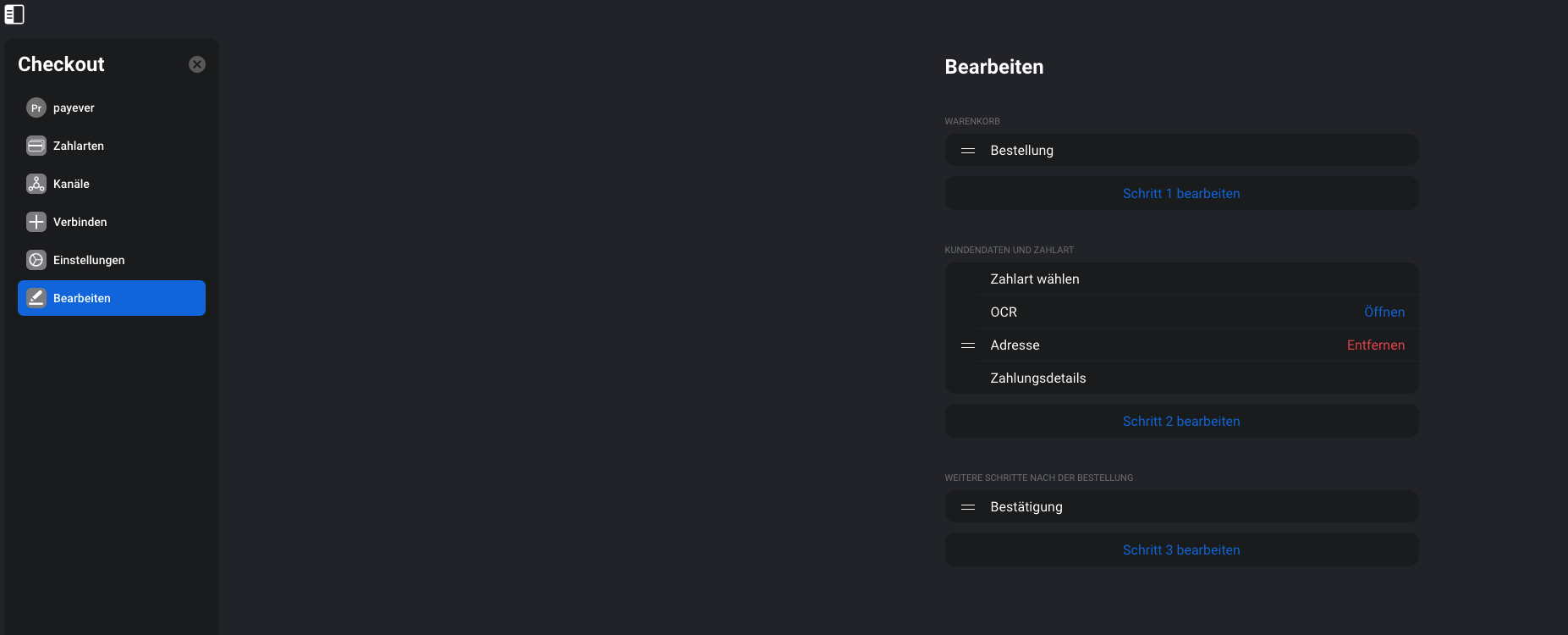This screenshot has width=1568, height=635.
Task: Click the Checkout sidebar title
Action: (x=61, y=64)
